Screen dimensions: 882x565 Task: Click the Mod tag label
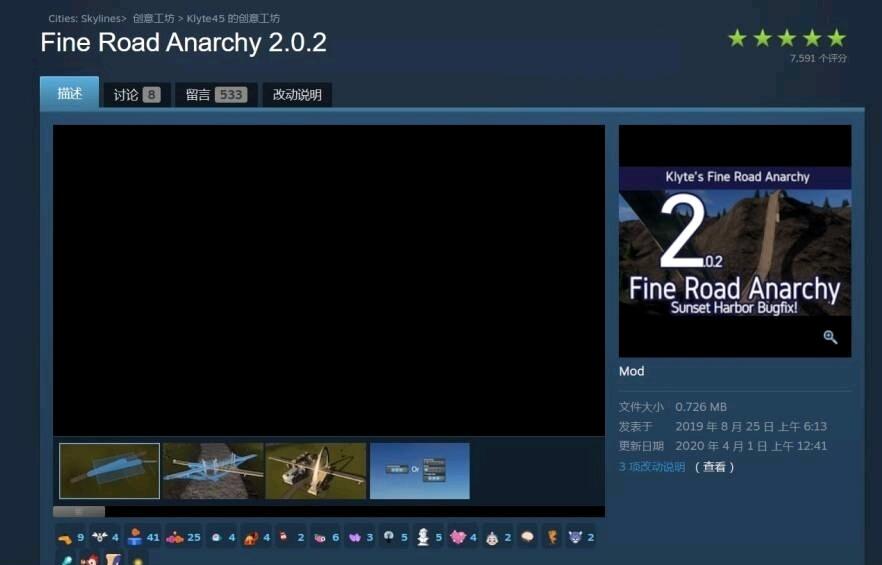coord(632,371)
